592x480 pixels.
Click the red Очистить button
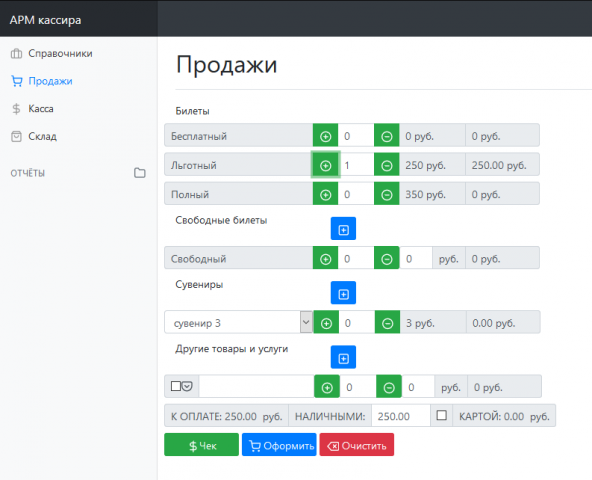tap(357, 445)
